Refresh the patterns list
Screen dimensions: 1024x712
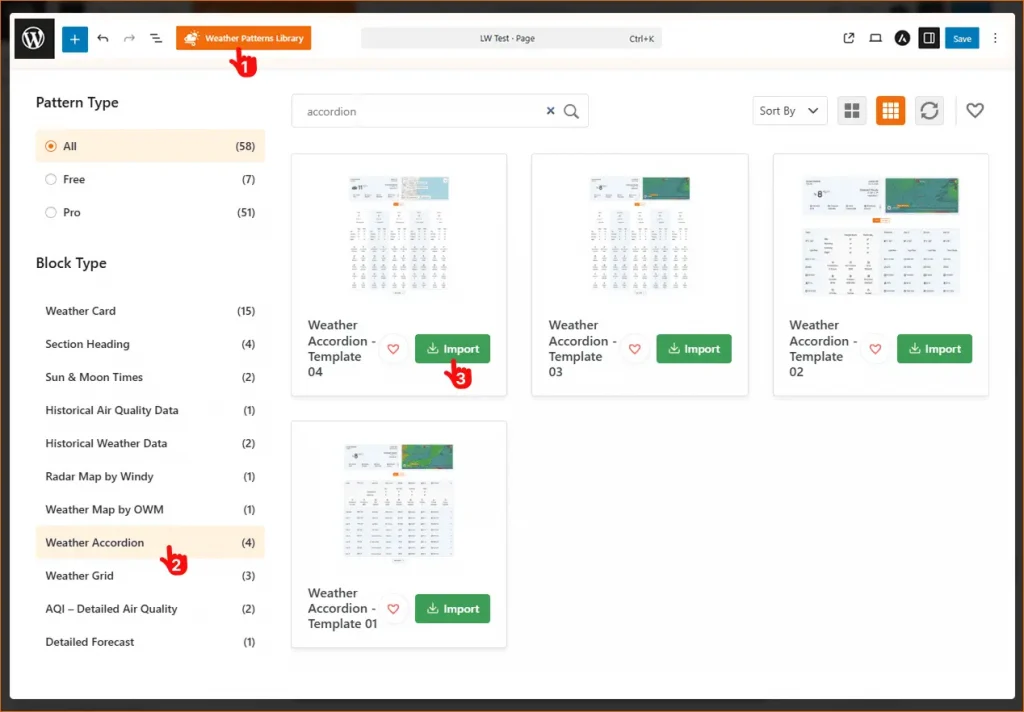pyautogui.click(x=928, y=110)
